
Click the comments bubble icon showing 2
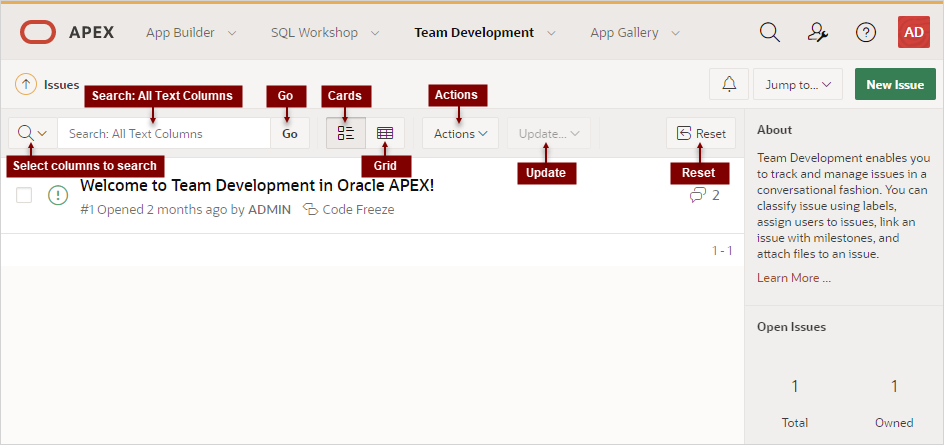[698, 195]
